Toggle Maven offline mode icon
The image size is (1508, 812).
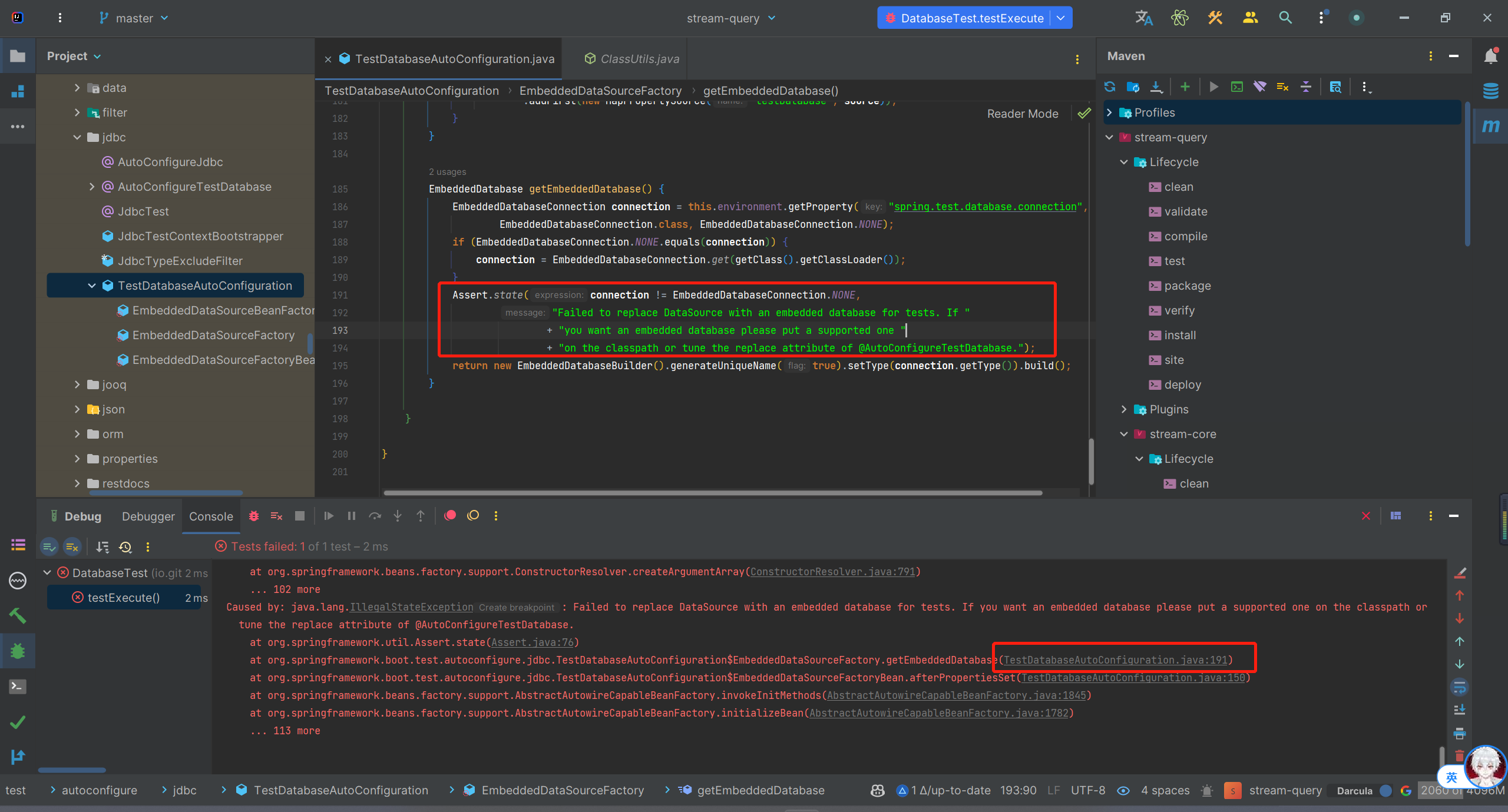pyautogui.click(x=1259, y=87)
